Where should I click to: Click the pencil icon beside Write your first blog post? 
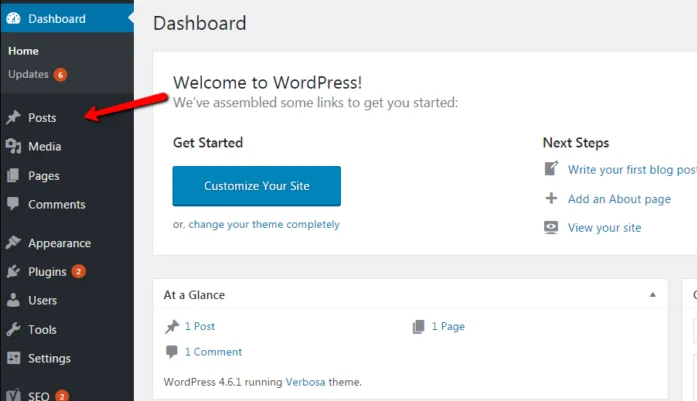(x=551, y=168)
